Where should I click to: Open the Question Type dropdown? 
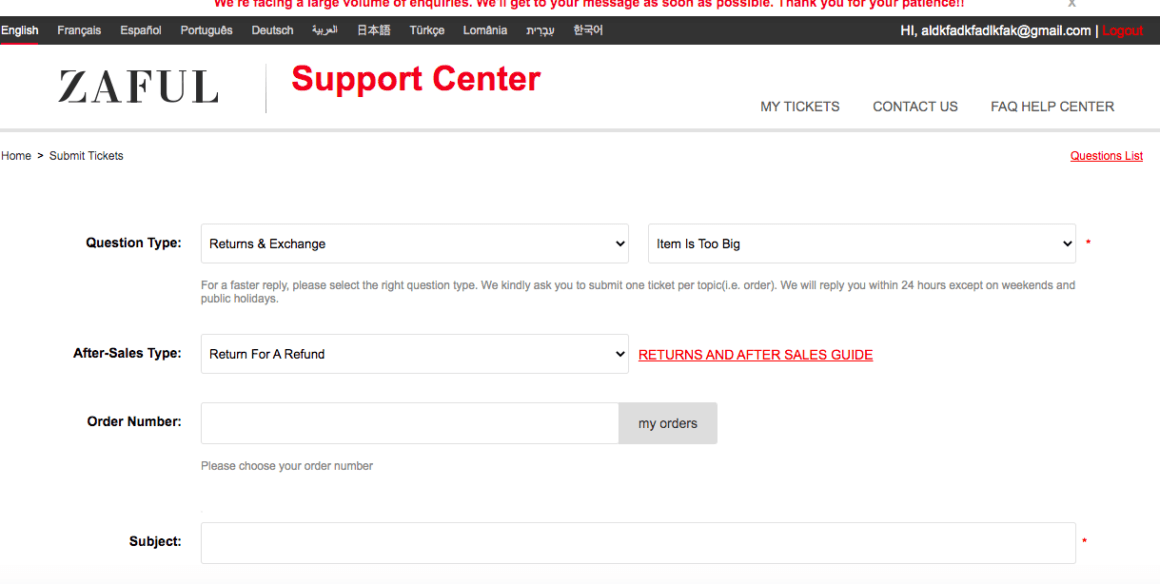[x=414, y=244]
